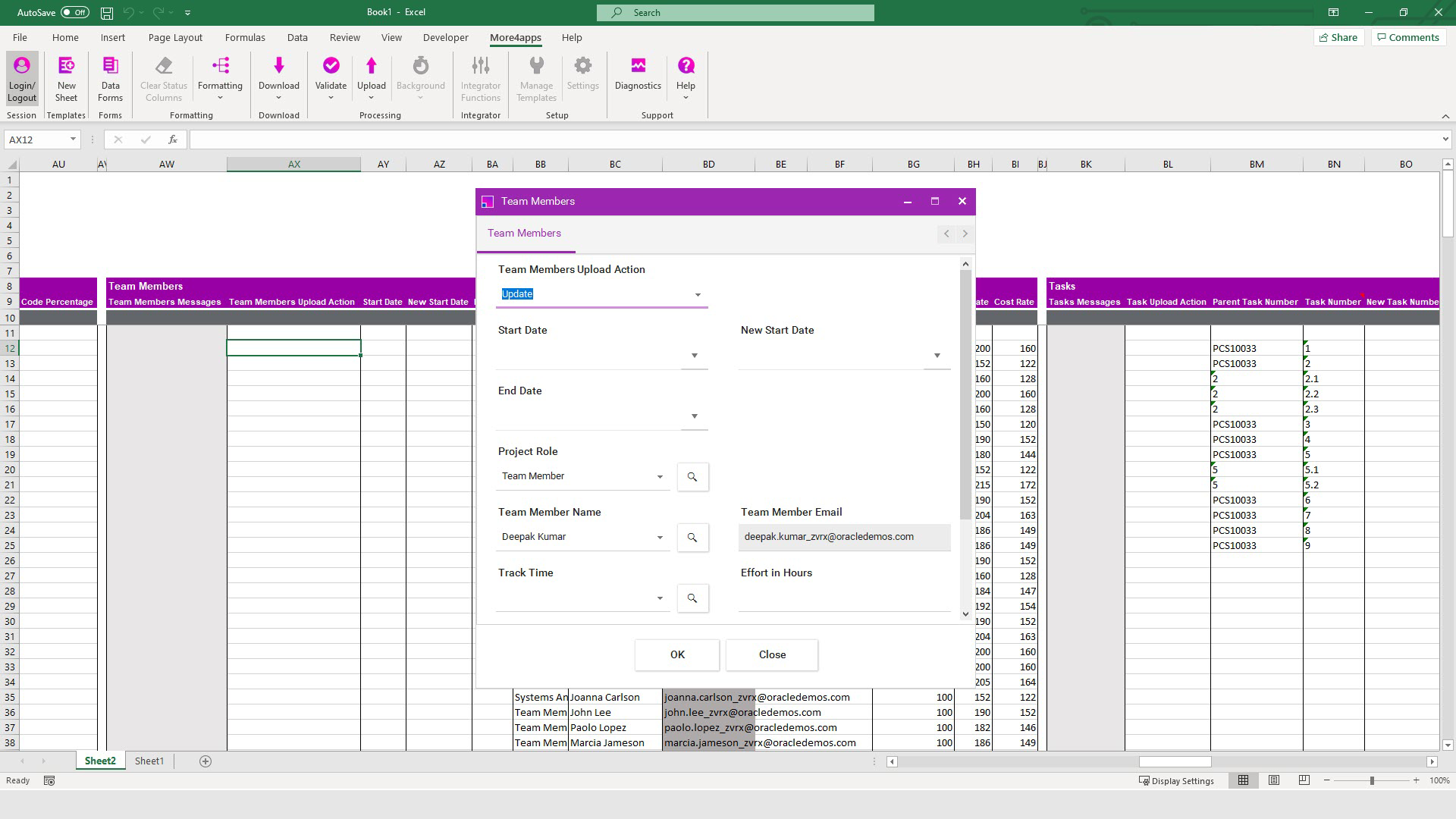Open the Formulas ribbon tab

(245, 37)
